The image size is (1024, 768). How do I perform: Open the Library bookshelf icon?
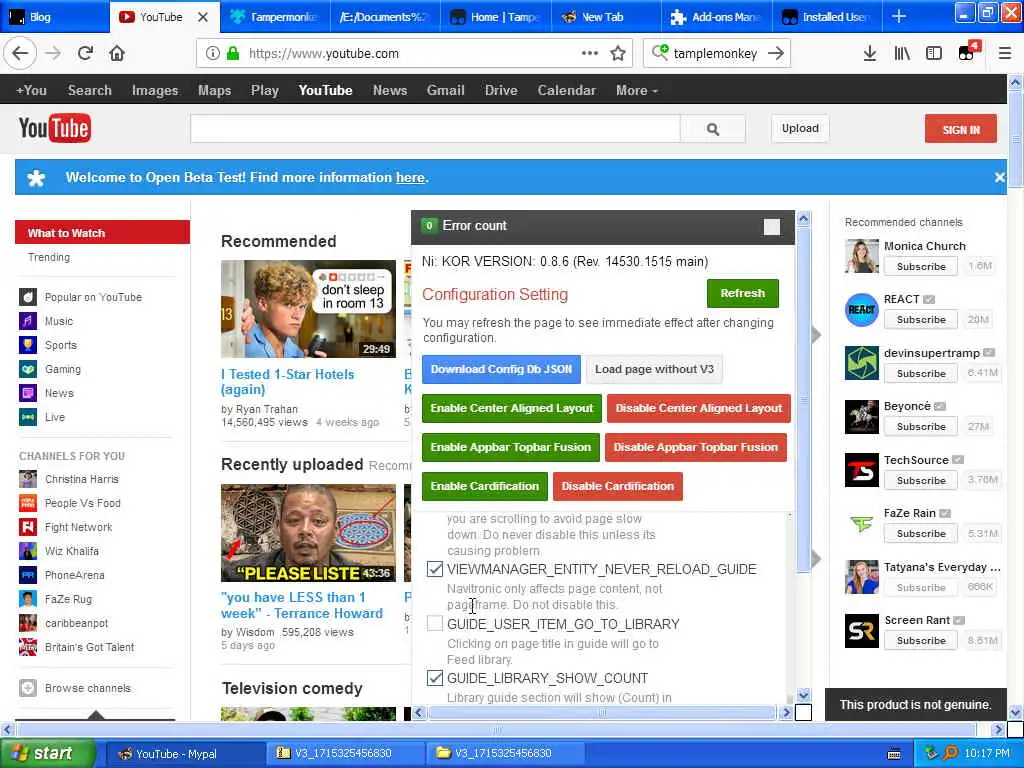[902, 53]
